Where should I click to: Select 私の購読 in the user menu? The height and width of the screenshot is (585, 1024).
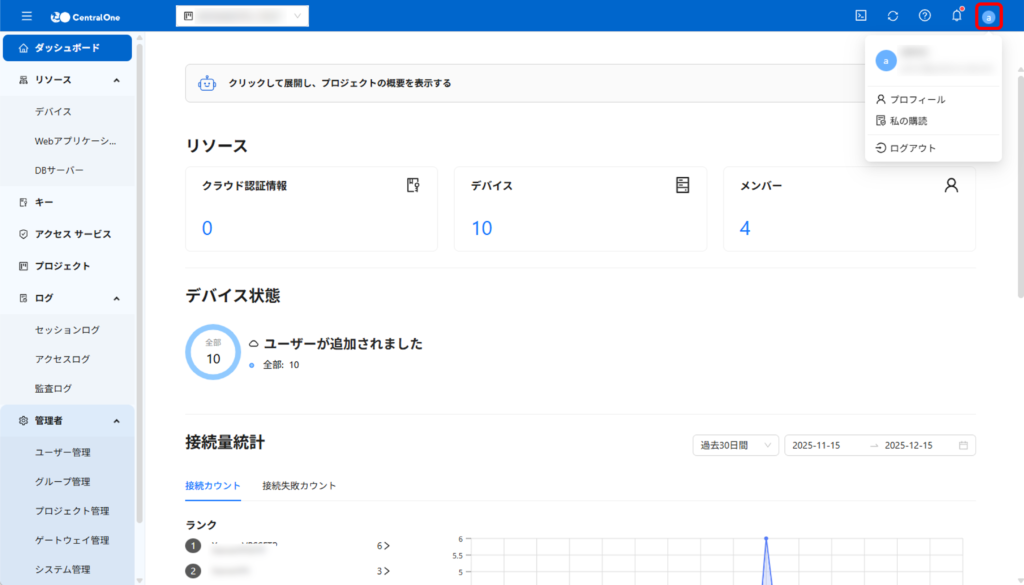(x=908, y=121)
